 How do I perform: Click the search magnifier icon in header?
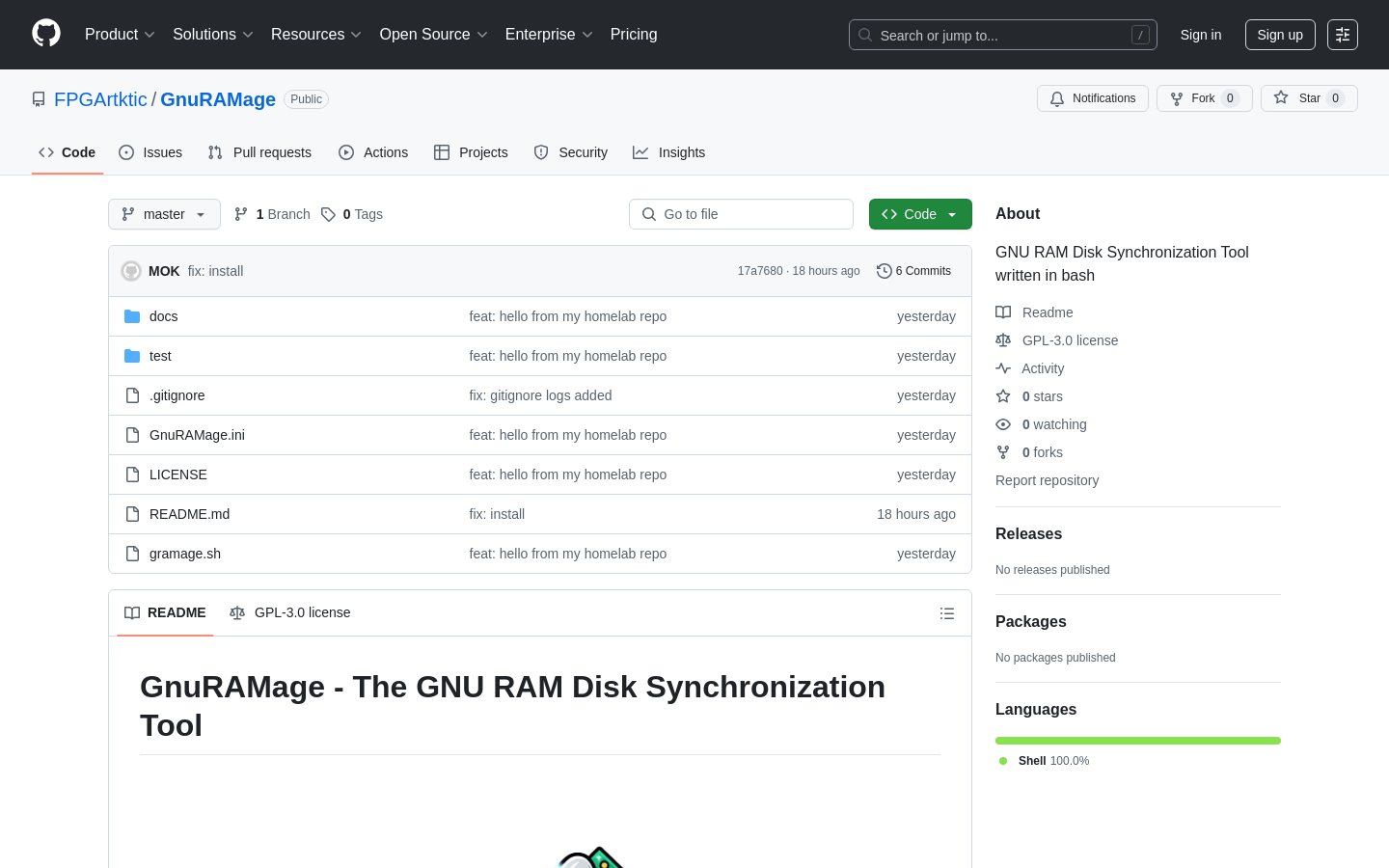(865, 35)
